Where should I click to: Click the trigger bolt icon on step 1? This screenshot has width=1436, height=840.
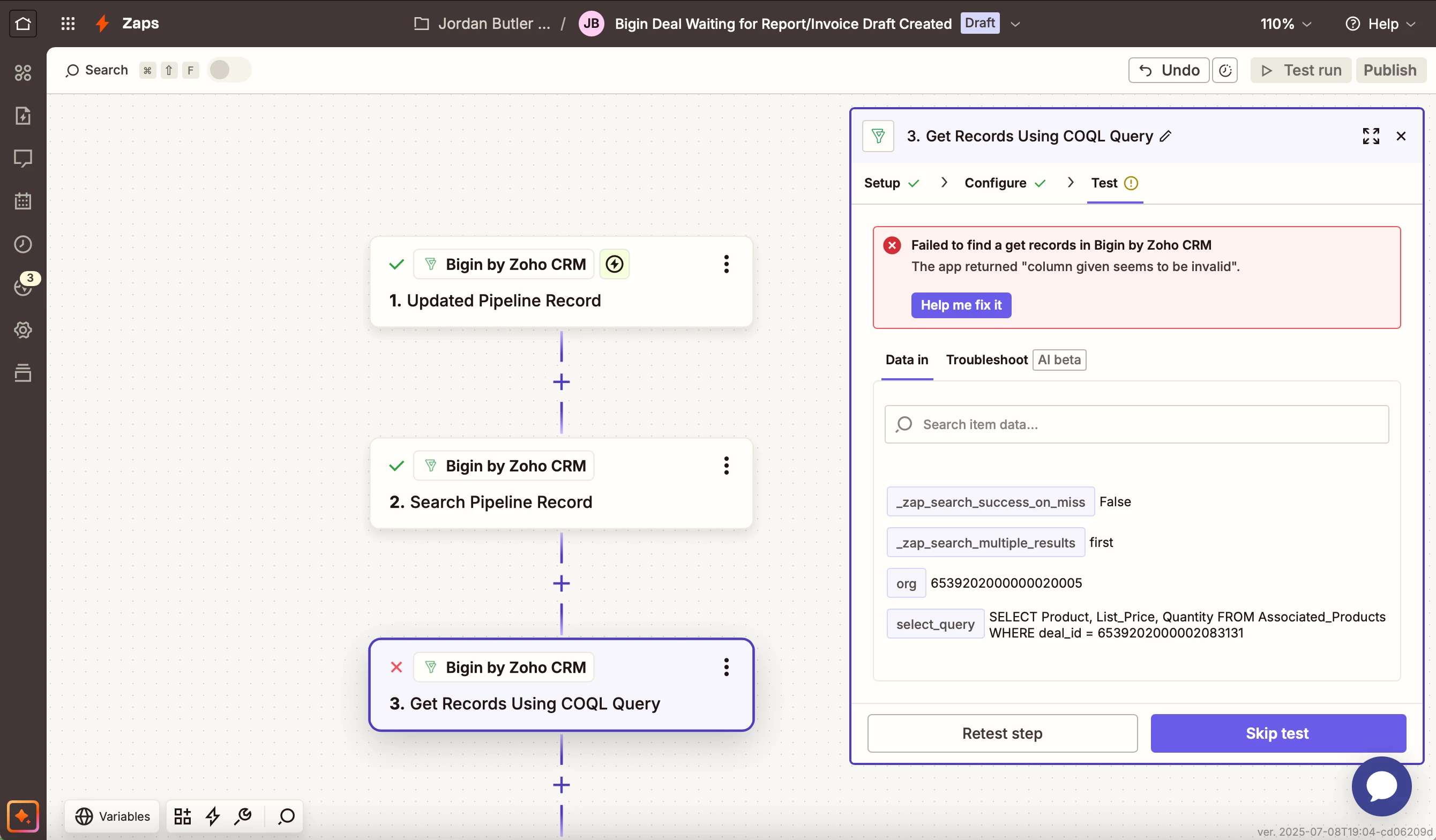[614, 264]
